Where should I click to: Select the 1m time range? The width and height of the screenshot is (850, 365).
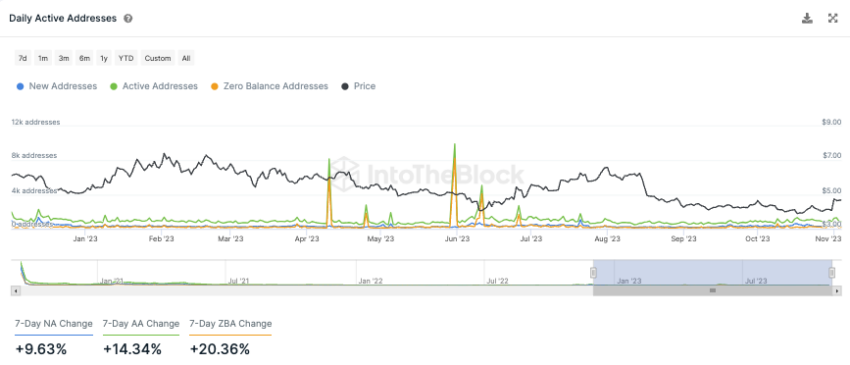[x=43, y=58]
